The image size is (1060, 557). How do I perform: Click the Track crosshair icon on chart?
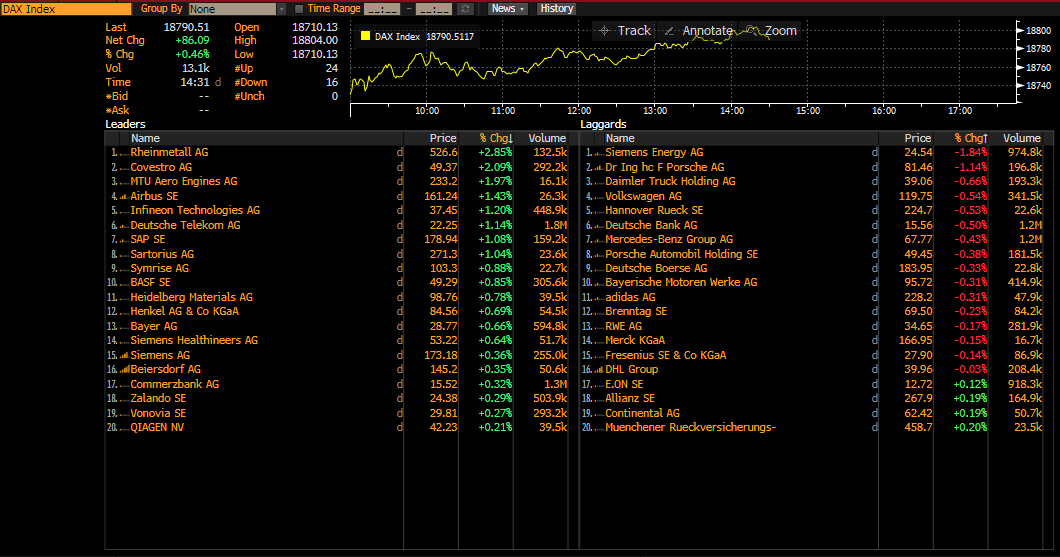[x=604, y=31]
